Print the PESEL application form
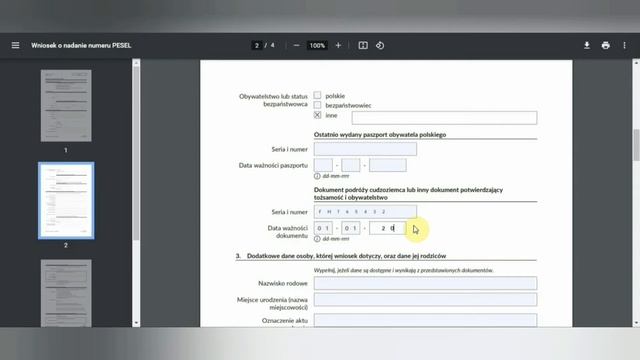 pos(605,45)
